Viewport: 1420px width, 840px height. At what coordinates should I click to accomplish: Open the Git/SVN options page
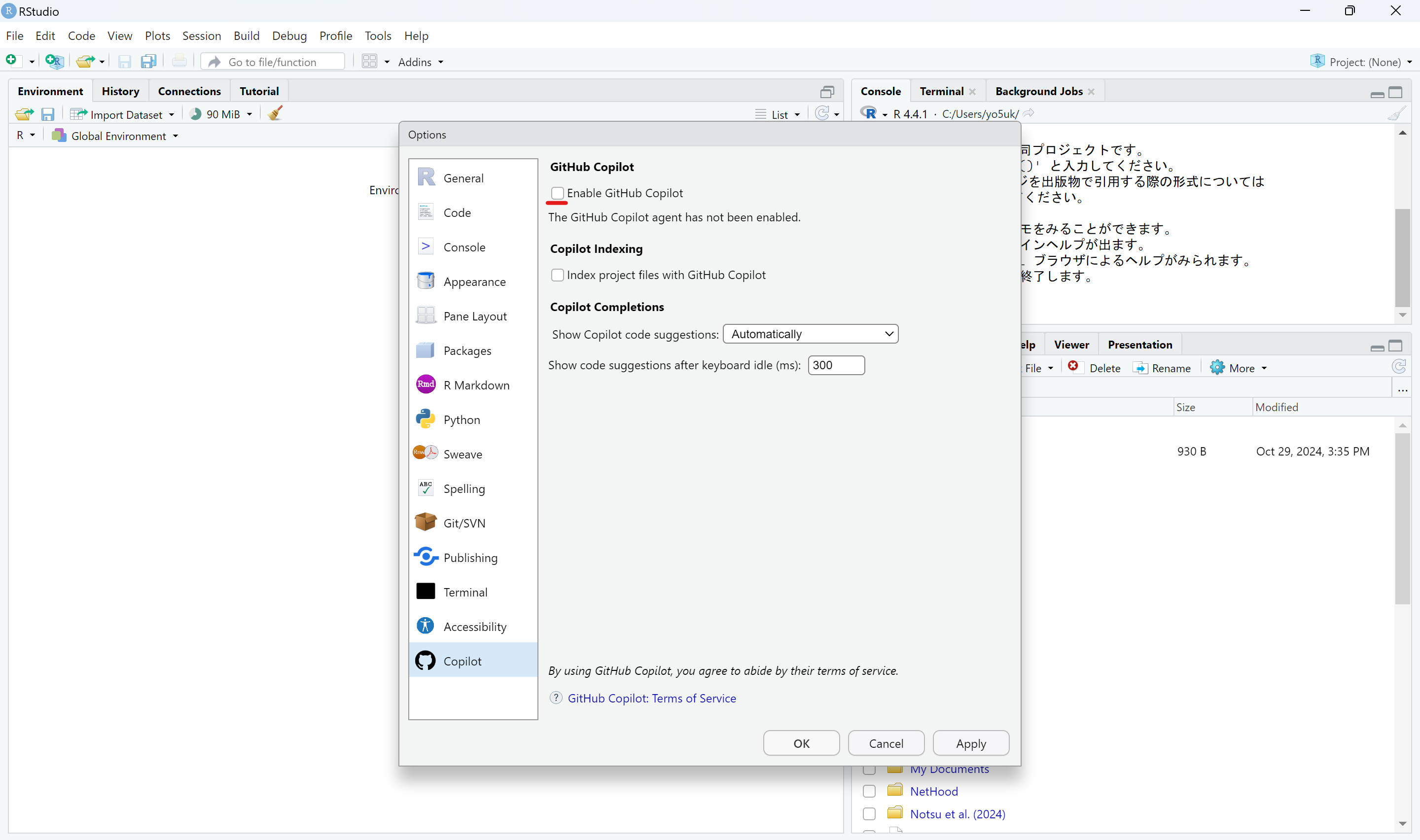point(463,523)
